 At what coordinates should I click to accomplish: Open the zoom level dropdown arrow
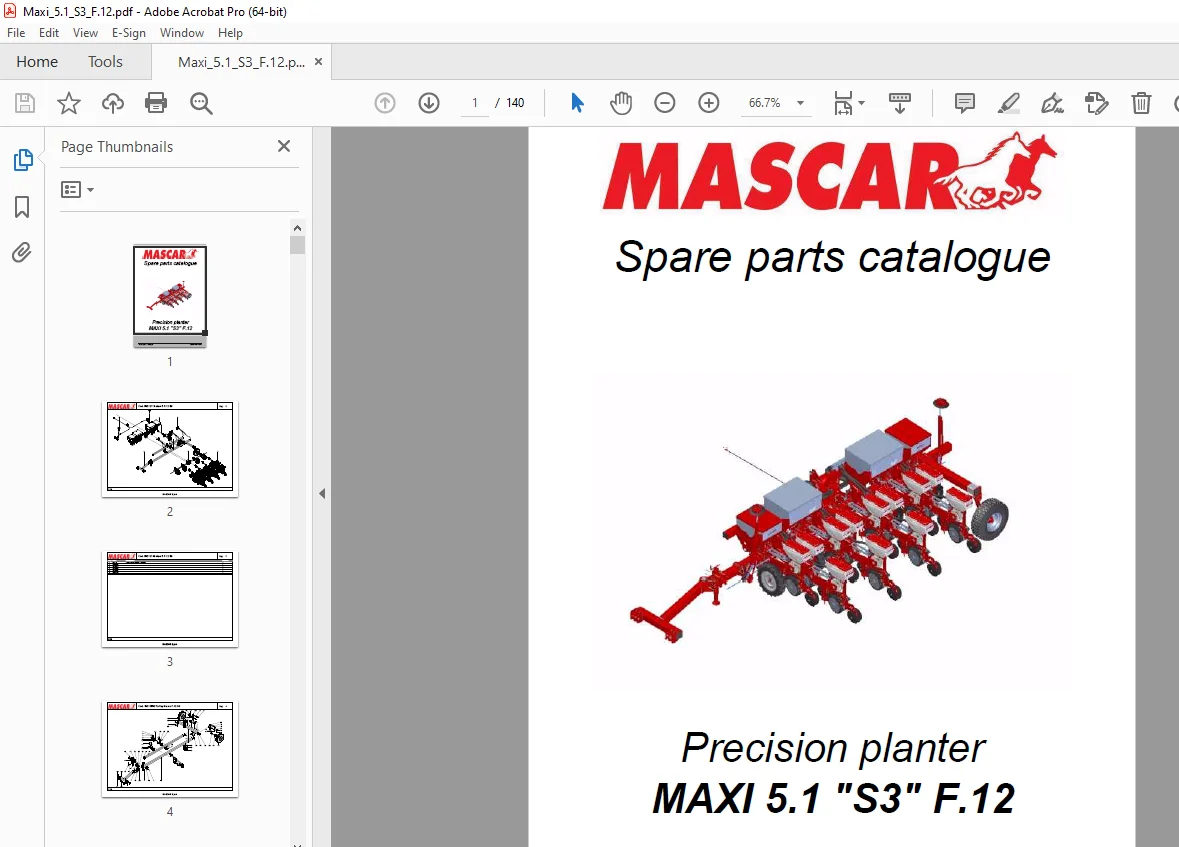(x=801, y=103)
